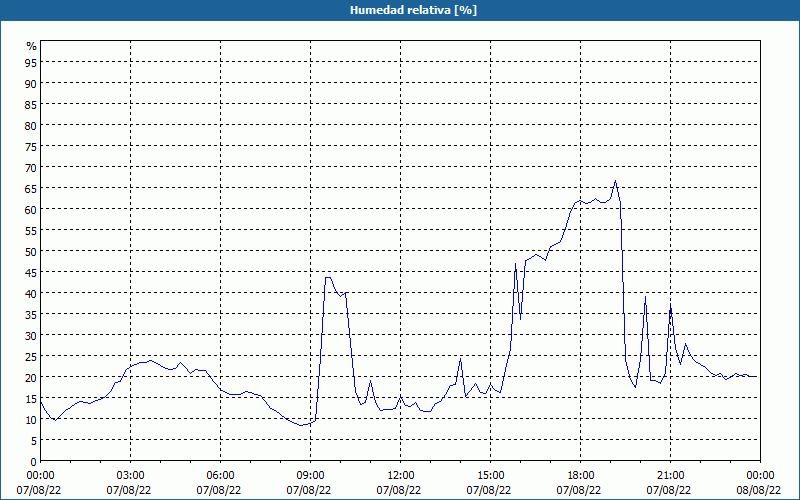Click the 50 vertical axis label
This screenshot has height=500, width=800.
(x=31, y=252)
